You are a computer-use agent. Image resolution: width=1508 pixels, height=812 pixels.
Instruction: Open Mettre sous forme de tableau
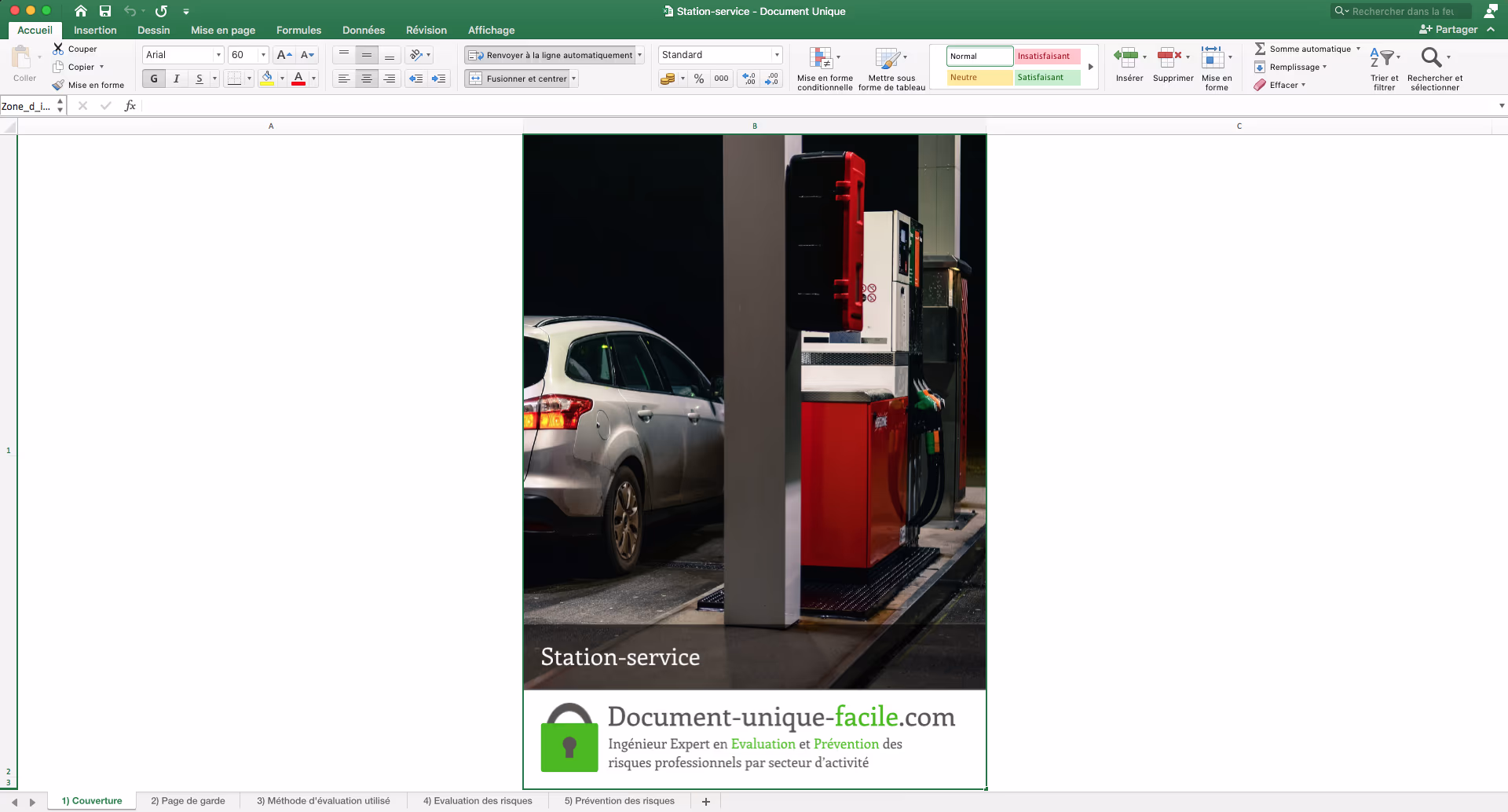pos(891,69)
